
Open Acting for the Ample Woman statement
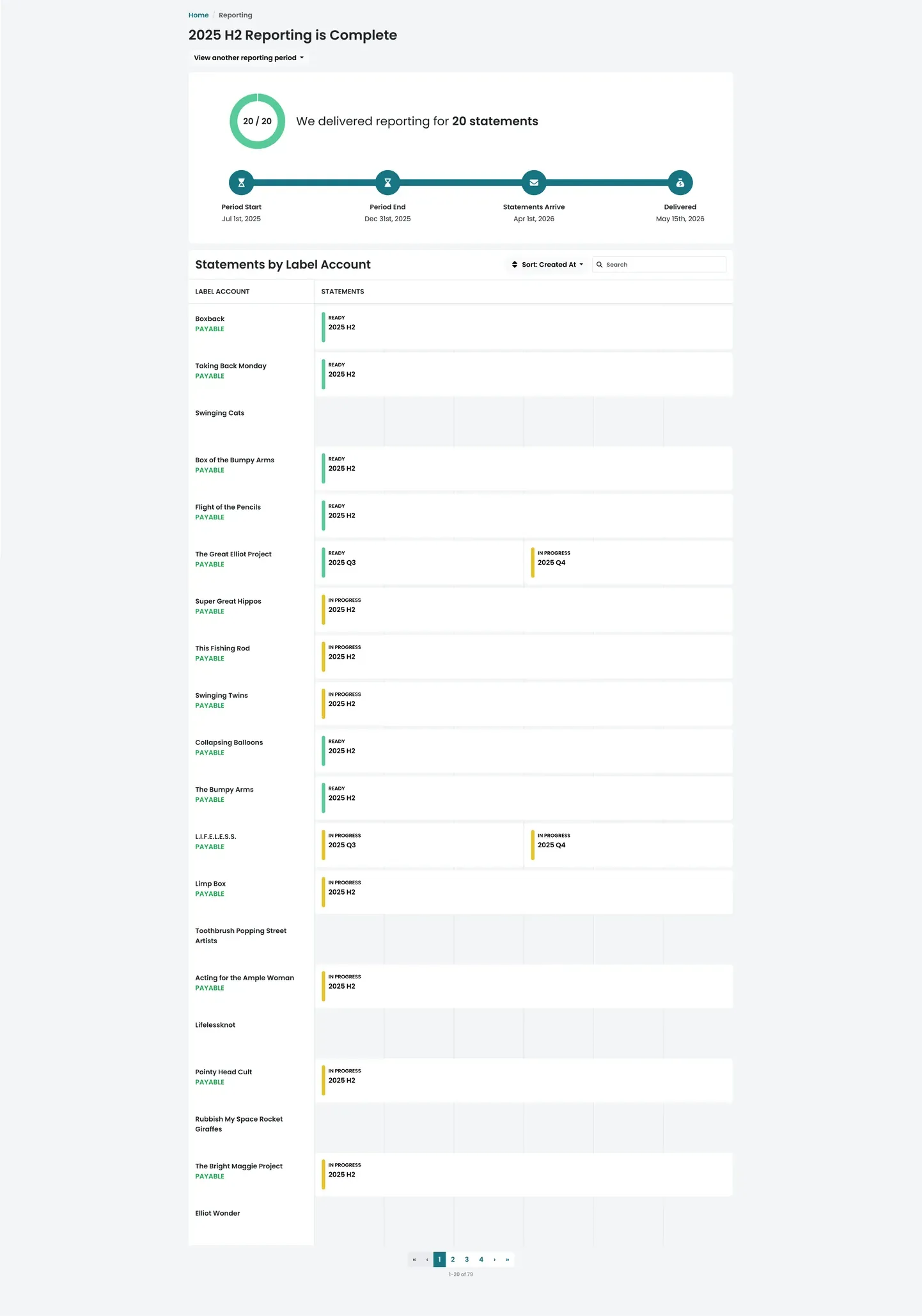pyautogui.click(x=524, y=987)
